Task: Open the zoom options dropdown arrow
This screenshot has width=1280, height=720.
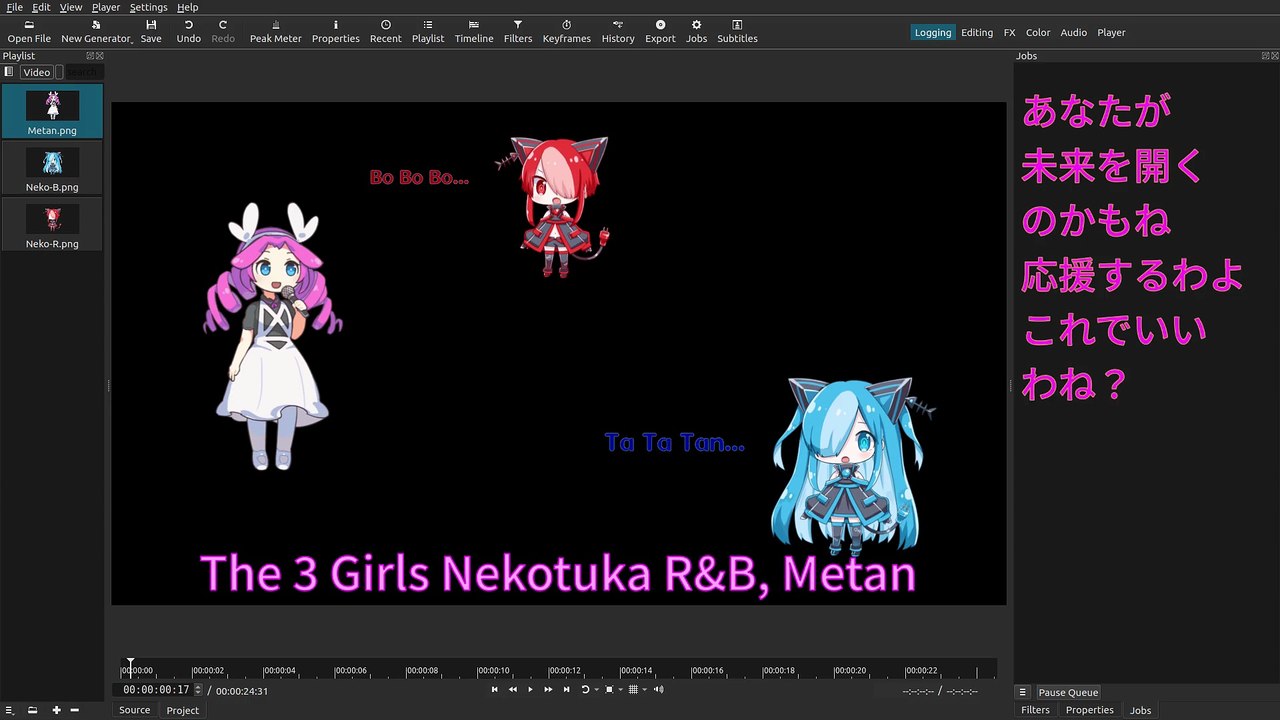Action: pos(620,690)
